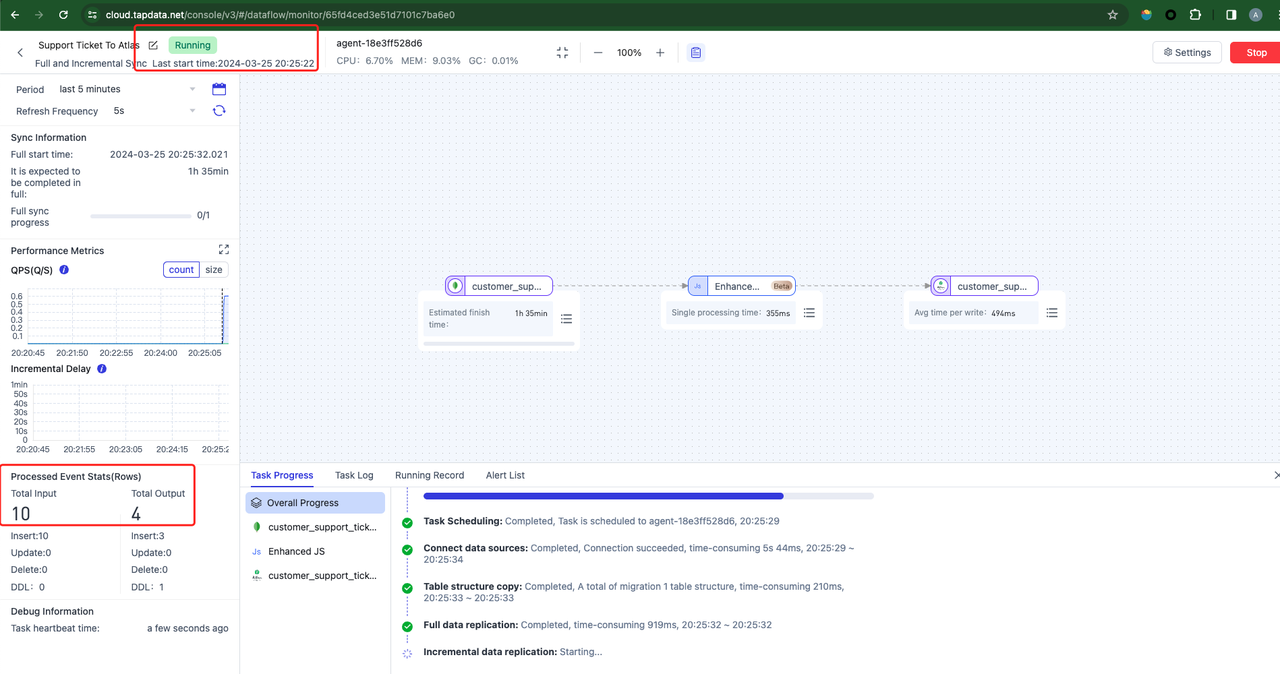Show Incremental Delay info icon
The width and height of the screenshot is (1280, 674).
point(101,369)
